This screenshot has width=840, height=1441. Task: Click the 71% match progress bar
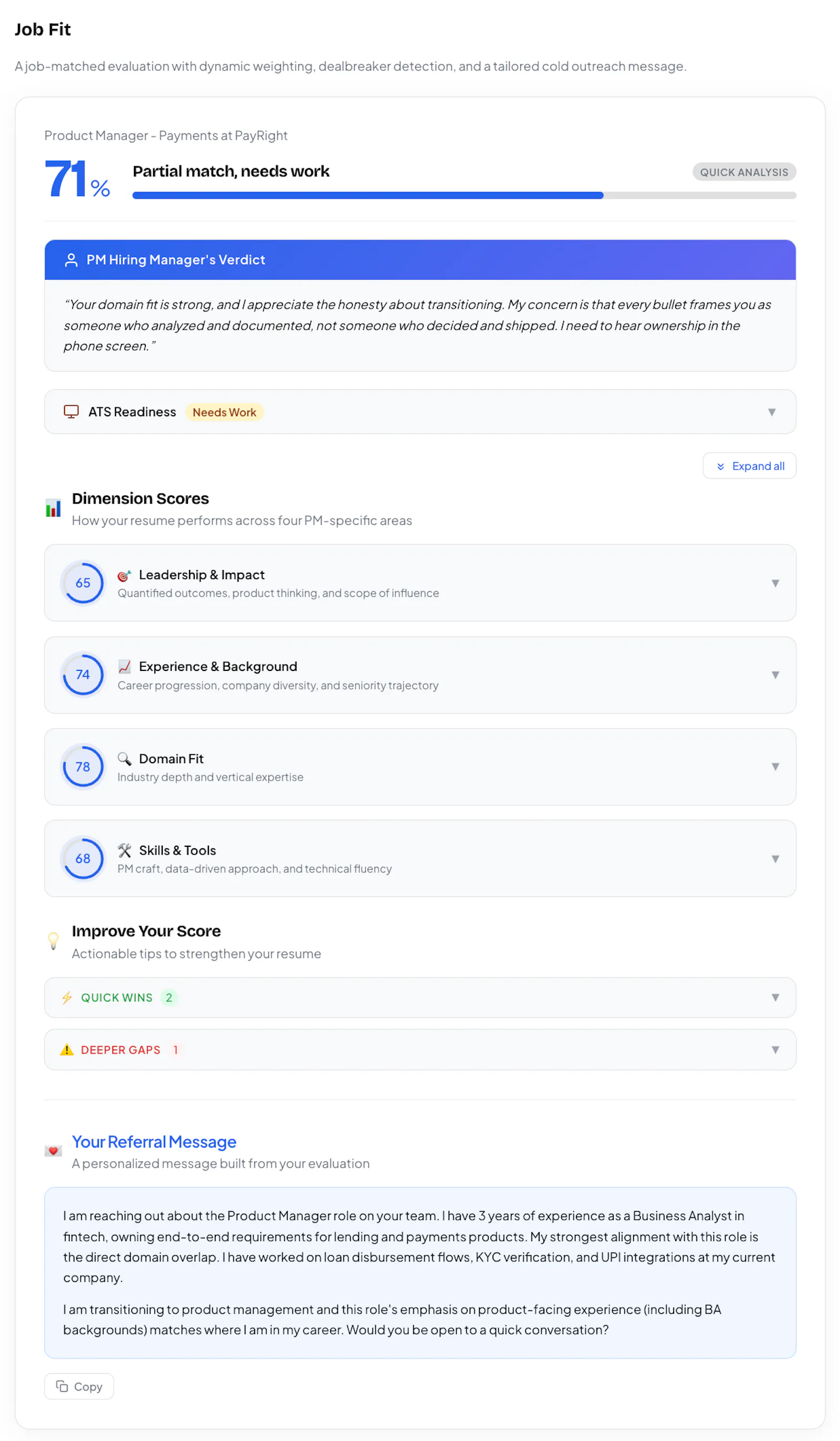point(464,196)
